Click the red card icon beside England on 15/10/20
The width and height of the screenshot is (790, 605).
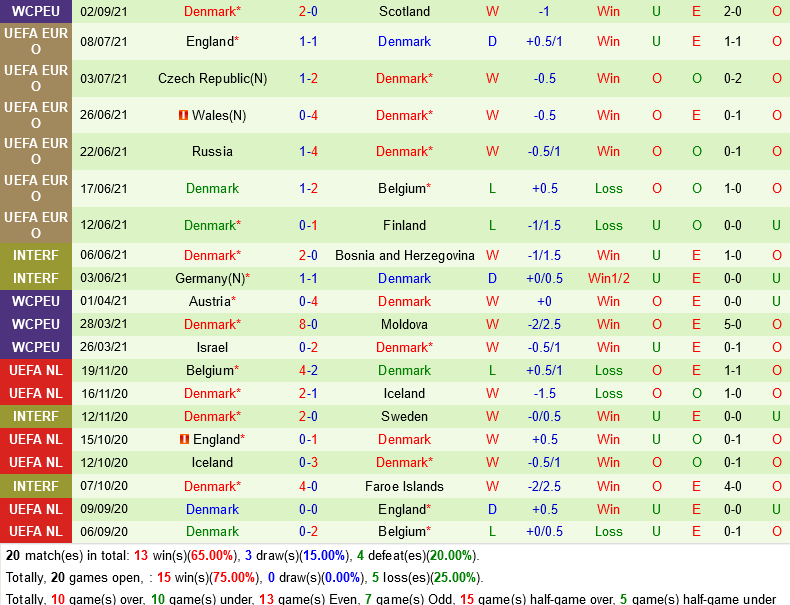(184, 439)
